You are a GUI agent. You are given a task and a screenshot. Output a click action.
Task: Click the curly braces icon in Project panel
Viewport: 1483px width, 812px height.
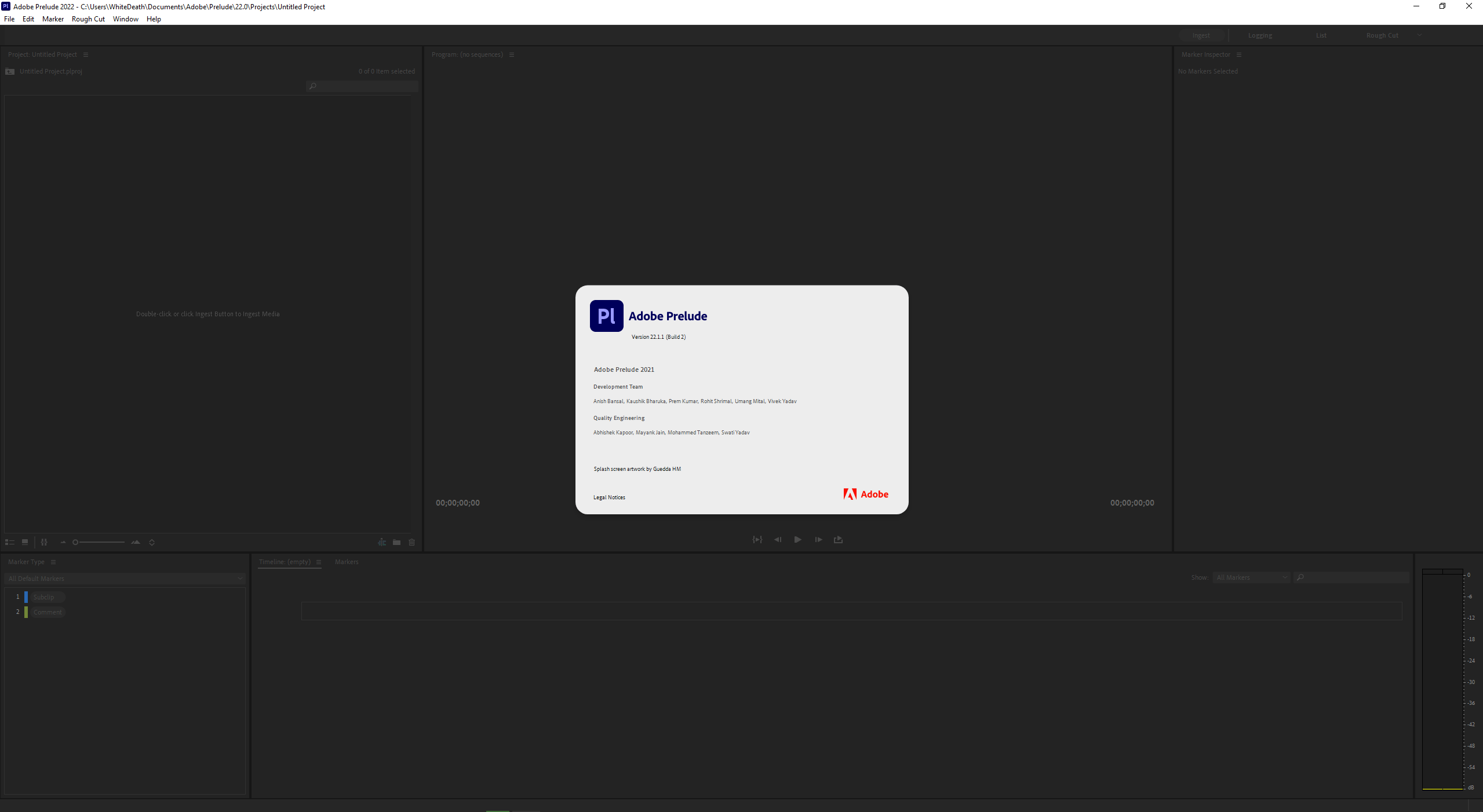[x=44, y=542]
